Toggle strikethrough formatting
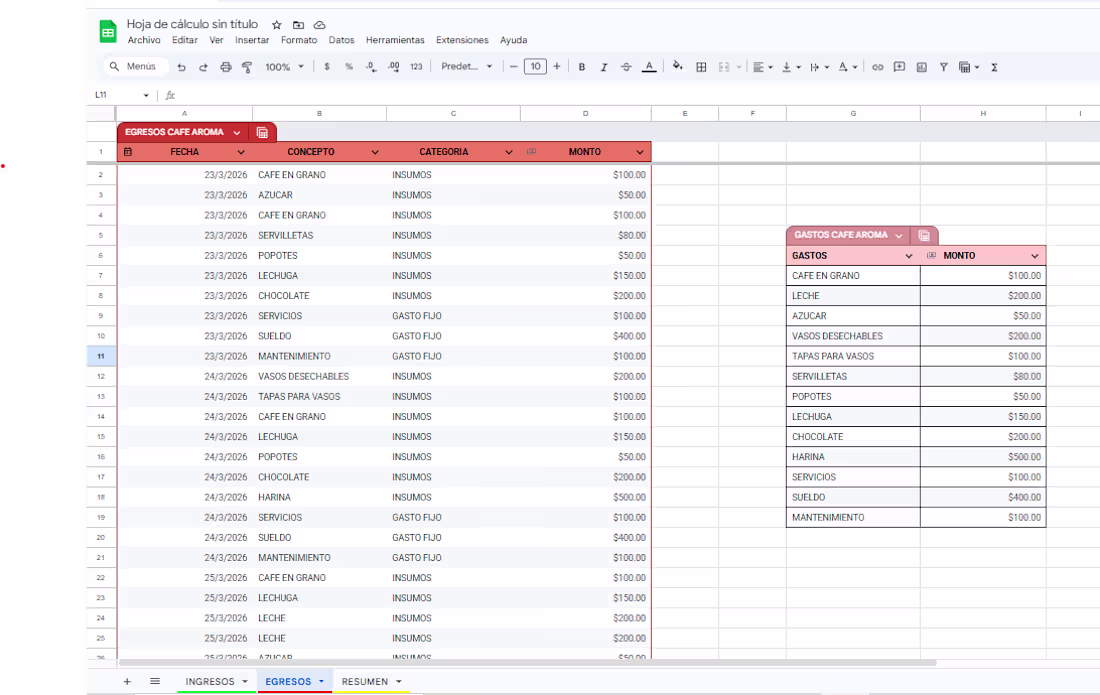 point(625,66)
